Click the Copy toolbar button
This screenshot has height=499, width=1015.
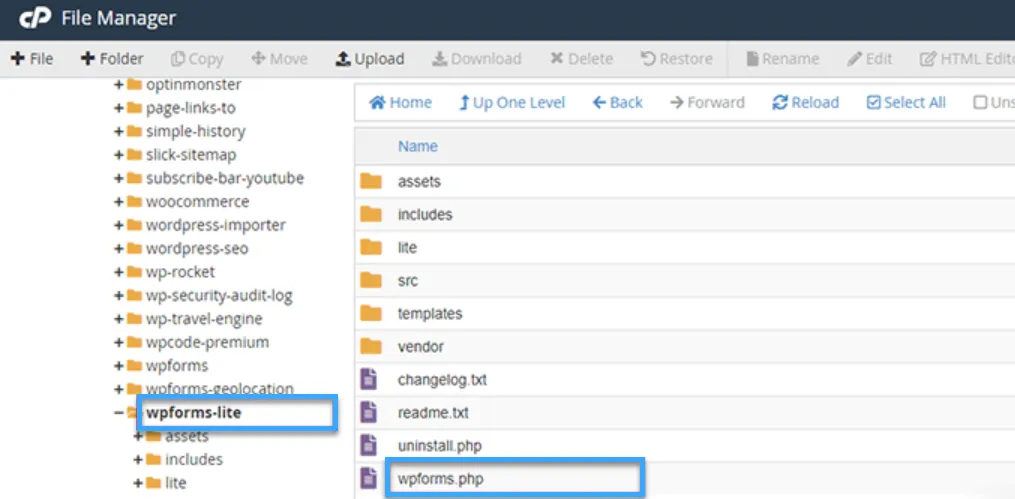click(197, 59)
